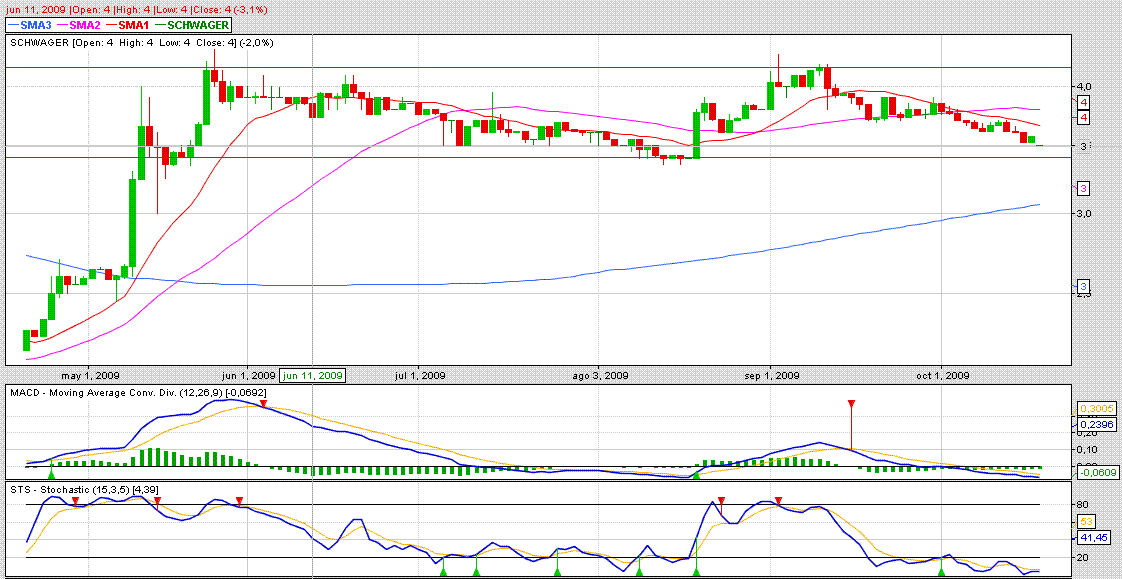Viewport: 1122px width, 579px height.
Task: Click the sep 1, 2009 date label
Action: (771, 376)
